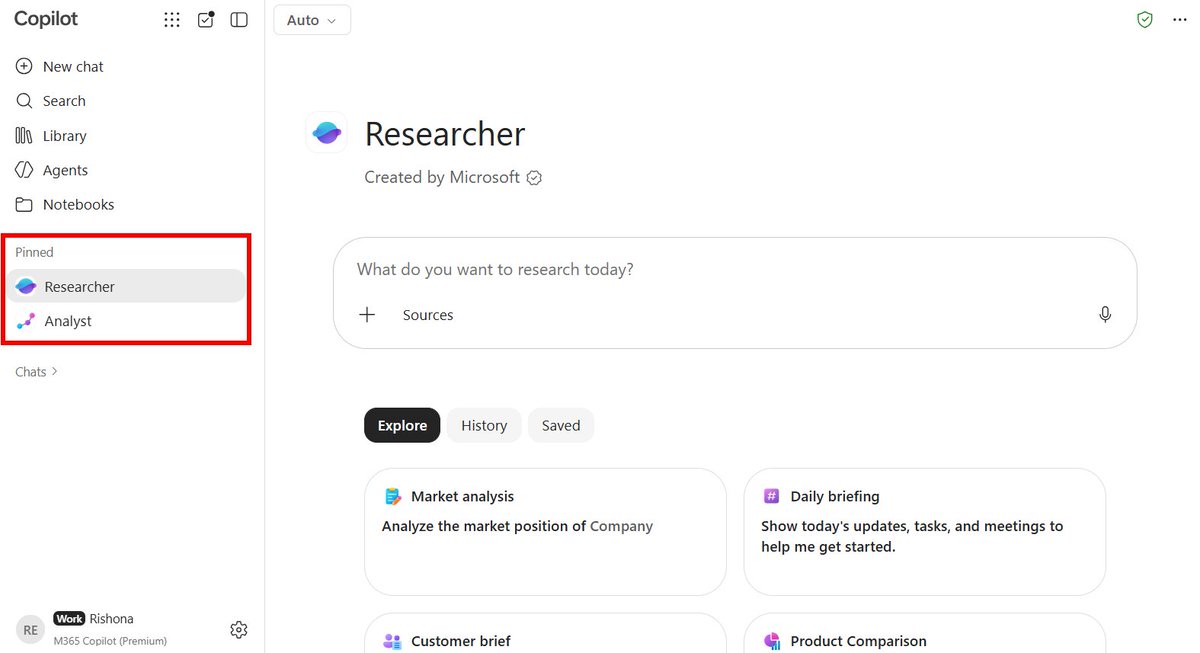Collapse sidebar using the panel icon

[x=239, y=20]
